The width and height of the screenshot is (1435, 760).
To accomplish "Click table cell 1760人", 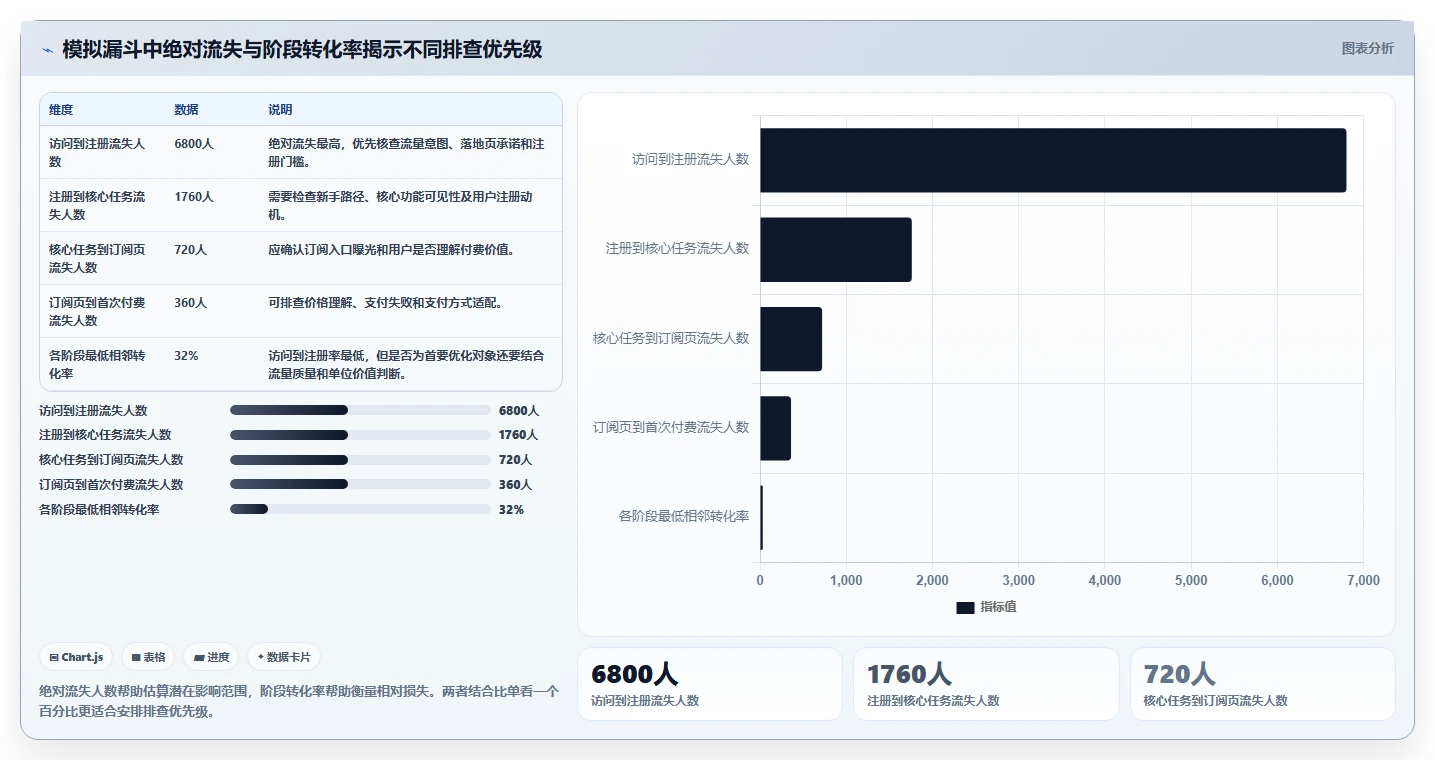I will pos(194,197).
